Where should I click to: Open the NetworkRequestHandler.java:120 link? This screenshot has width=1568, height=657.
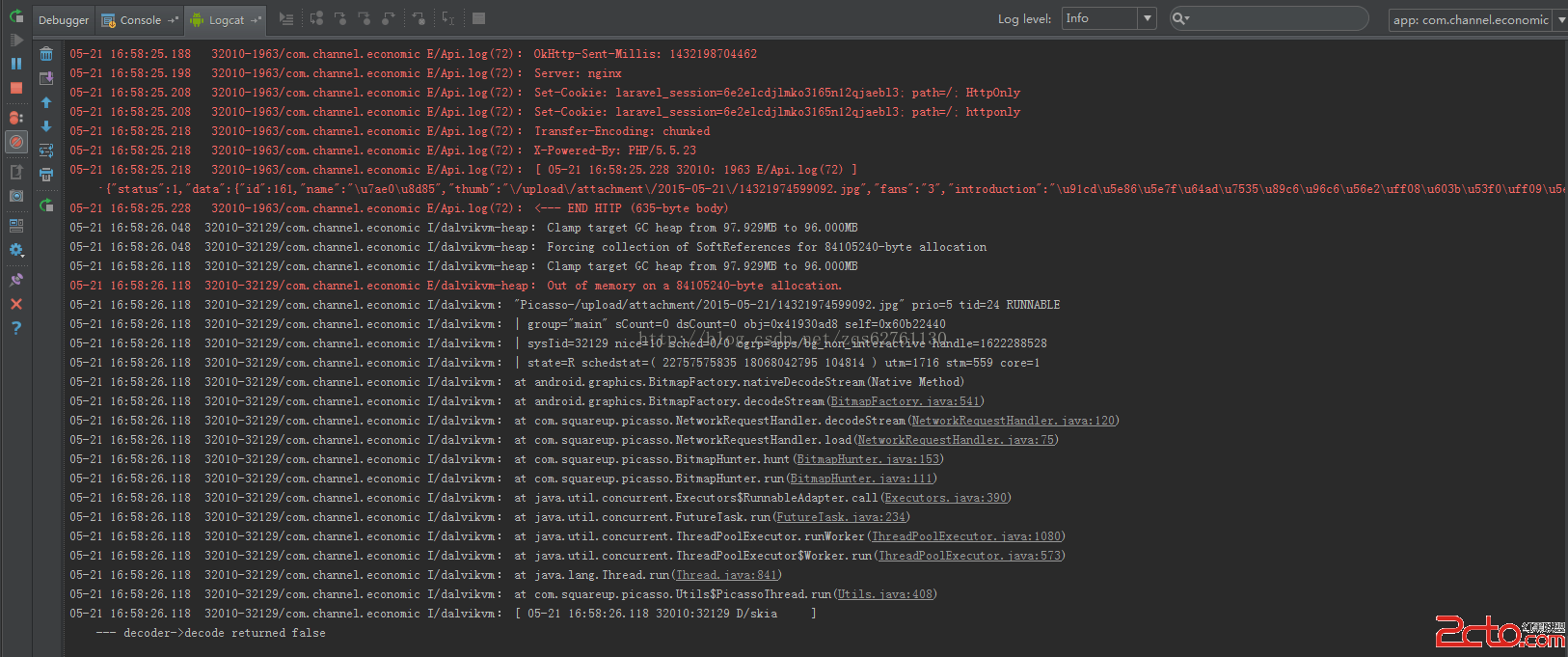pyautogui.click(x=1013, y=421)
